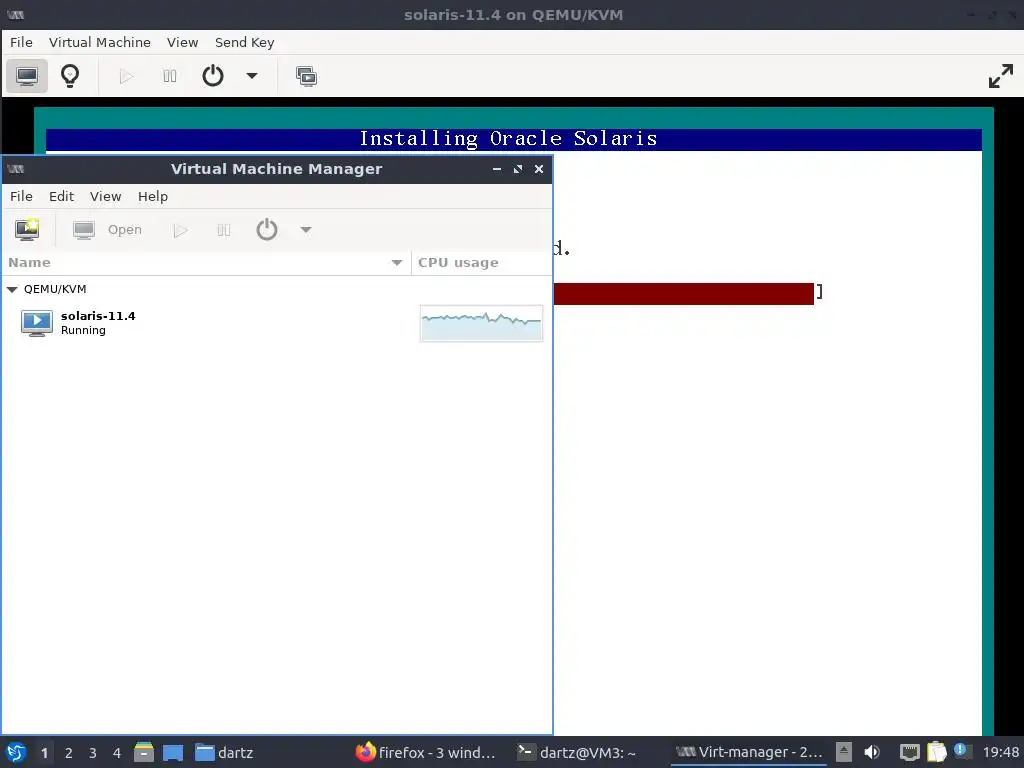Collapse the QEMU/KVM connection tree
The image size is (1024, 768).
[12, 289]
